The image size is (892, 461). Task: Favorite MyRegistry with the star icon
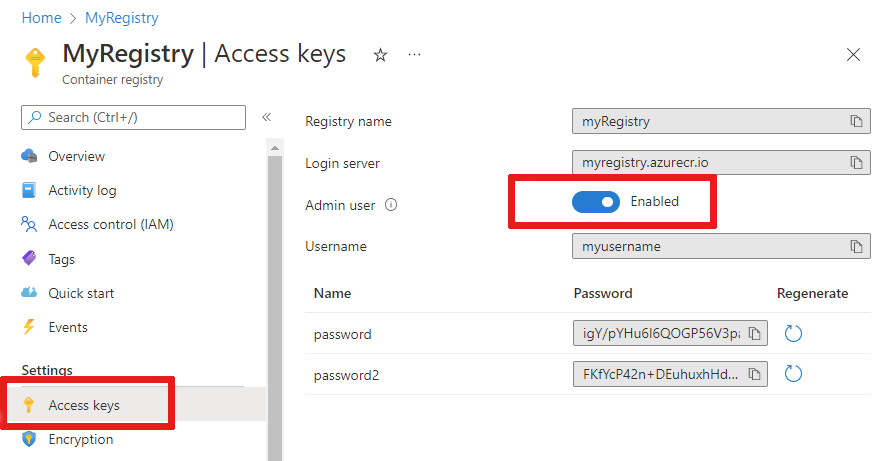[380, 55]
